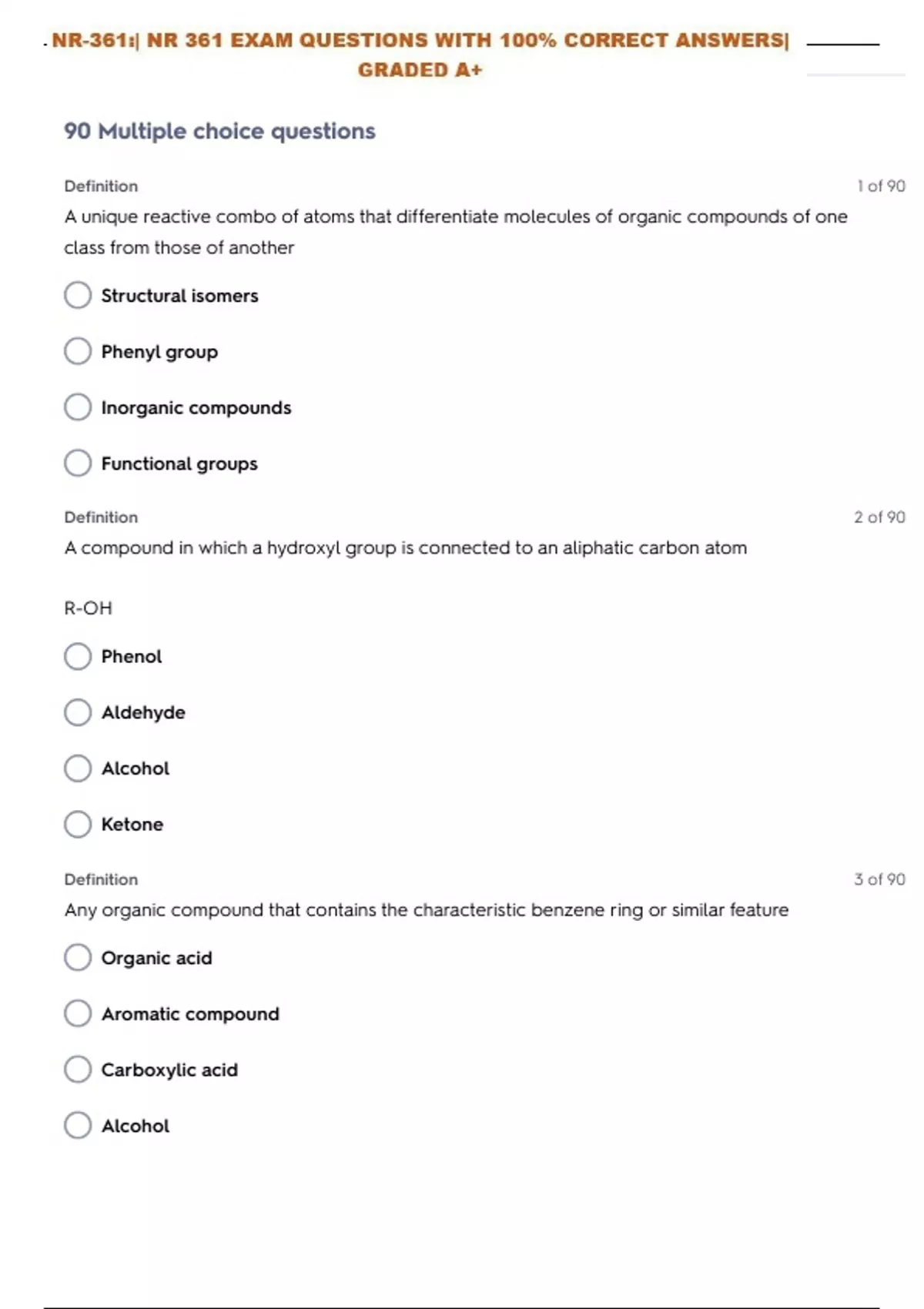
Task: Select the Organic acid option
Action: tap(78, 958)
